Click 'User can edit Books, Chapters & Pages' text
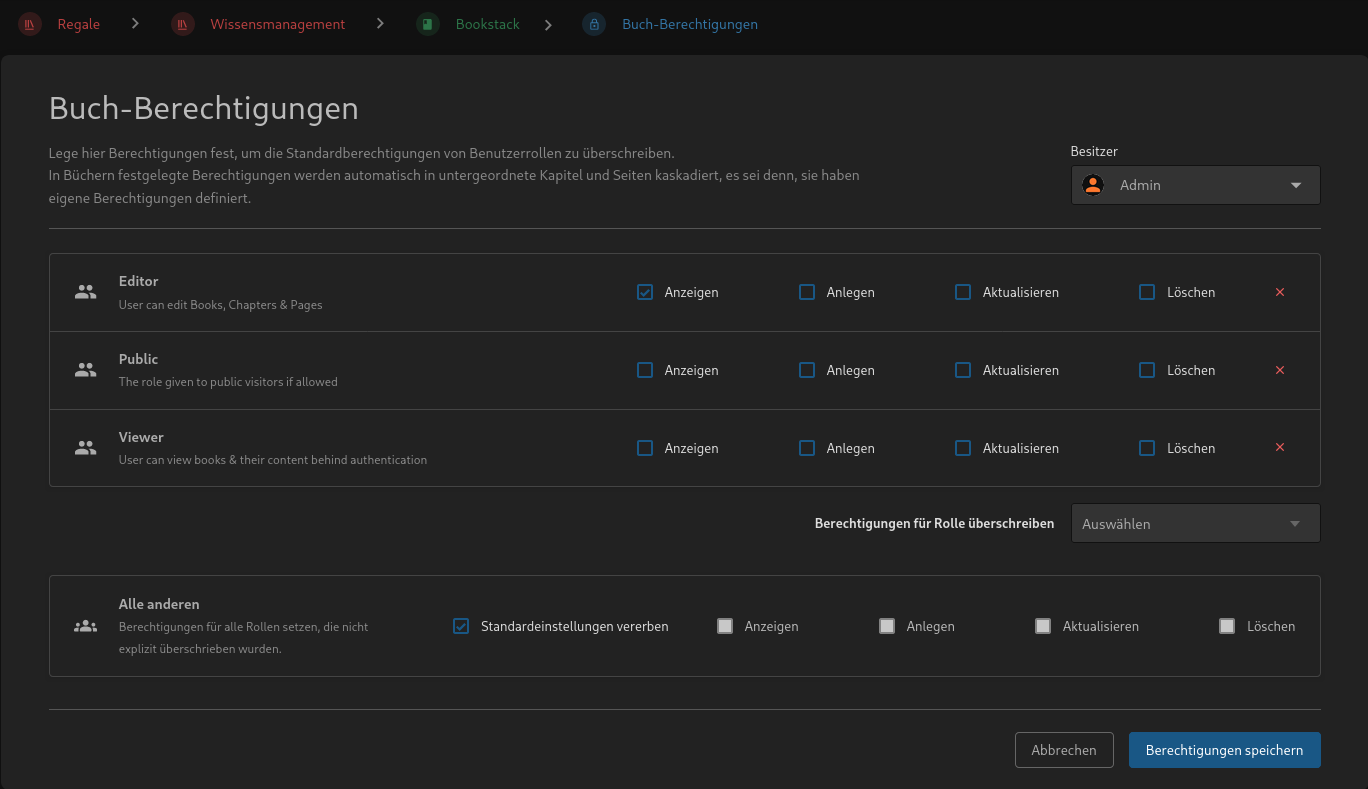 point(220,304)
